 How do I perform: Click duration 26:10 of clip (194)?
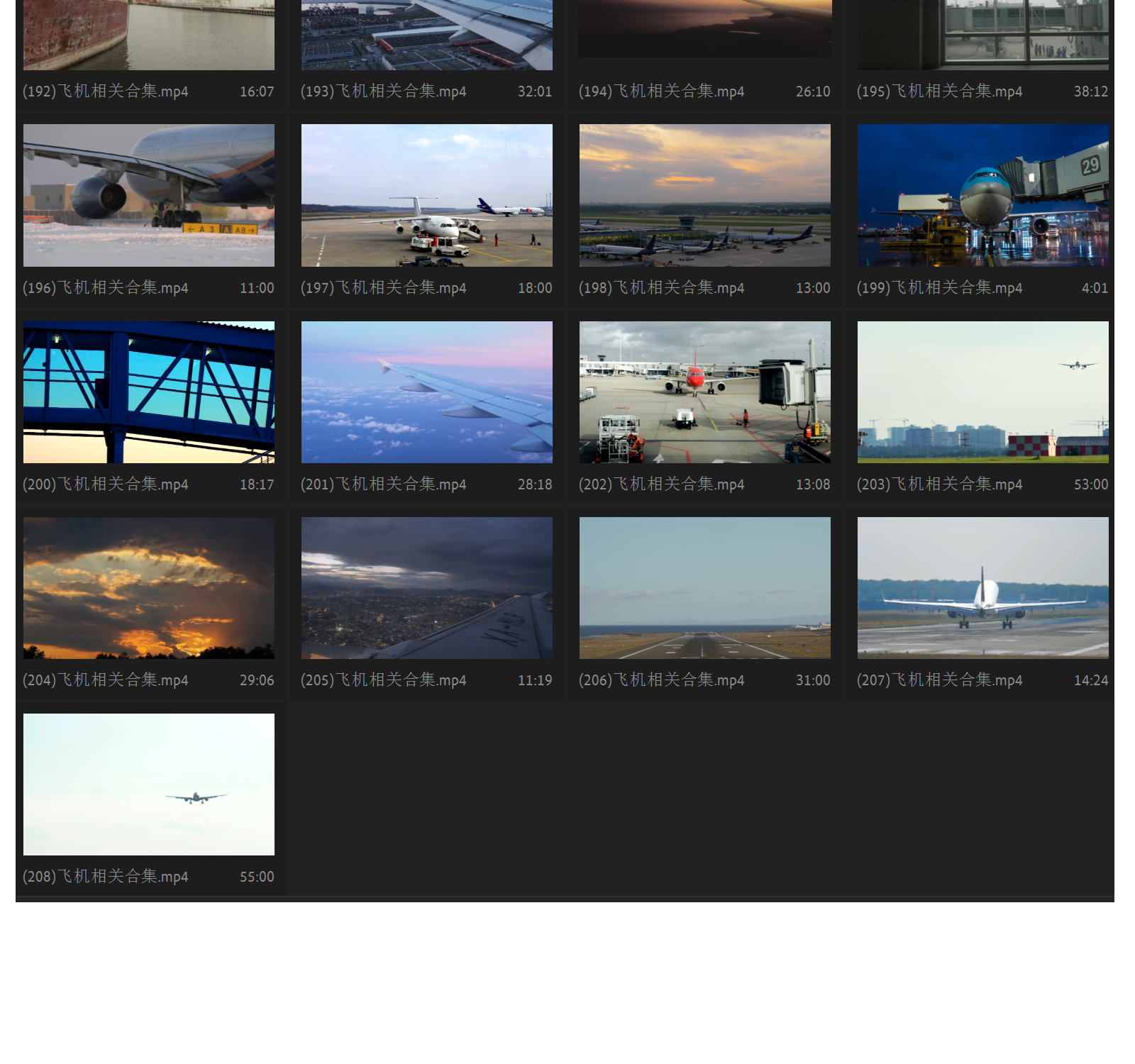[x=813, y=92]
